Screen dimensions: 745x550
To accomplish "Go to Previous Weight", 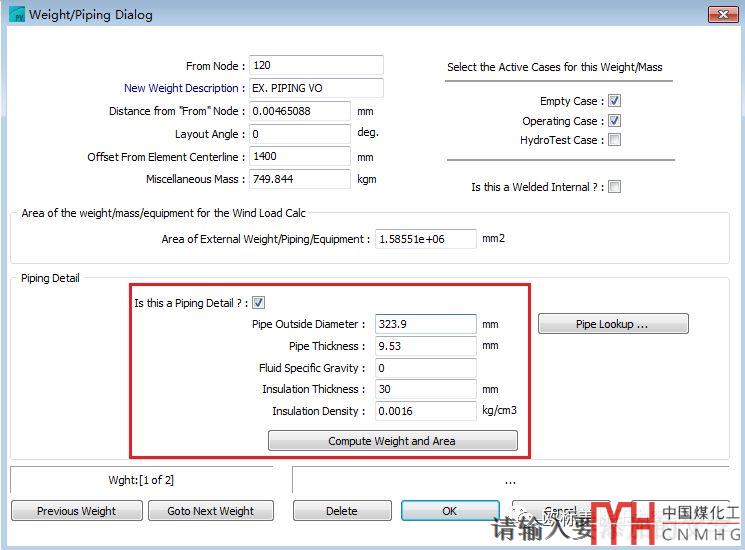I will (76, 511).
